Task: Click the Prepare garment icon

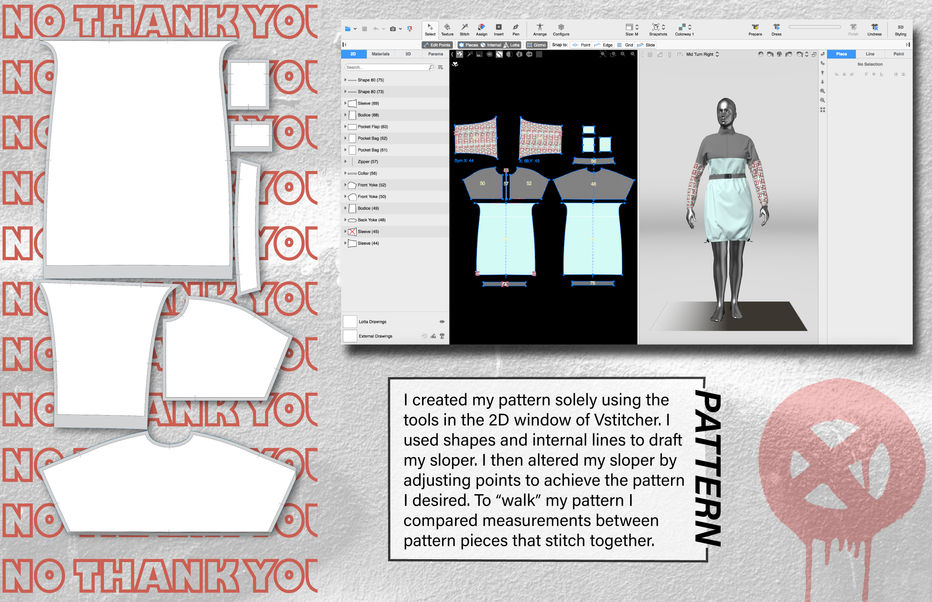Action: [755, 30]
